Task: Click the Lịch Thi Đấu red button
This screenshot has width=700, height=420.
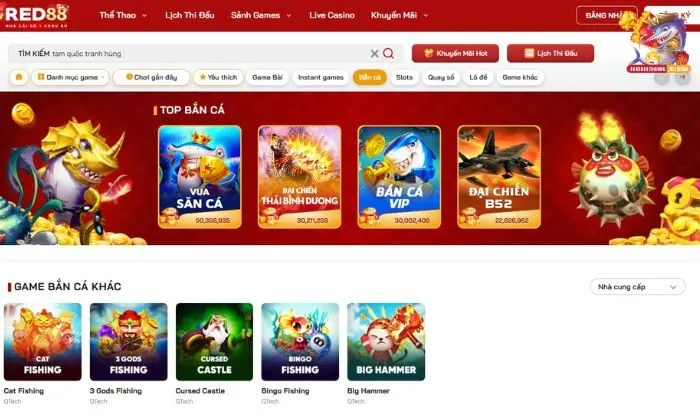Action: 550,53
